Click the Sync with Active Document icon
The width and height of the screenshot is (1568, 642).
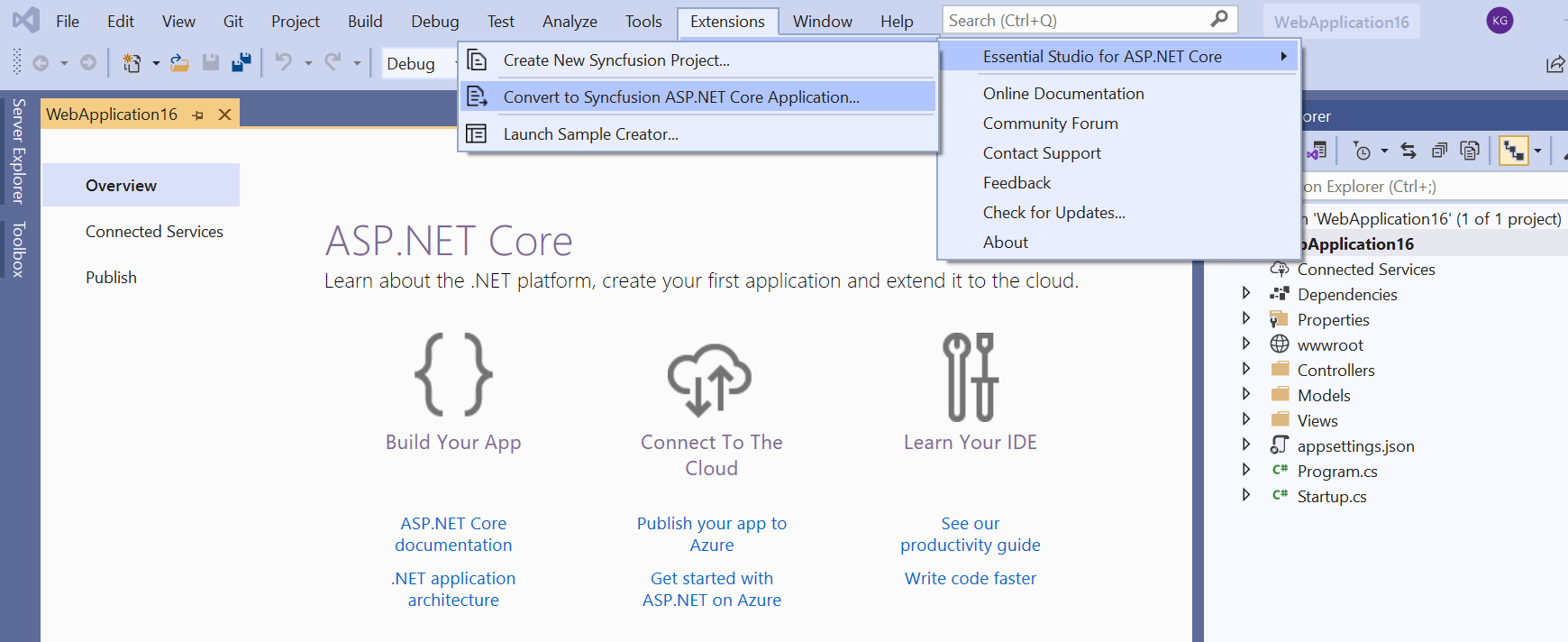click(x=1408, y=151)
